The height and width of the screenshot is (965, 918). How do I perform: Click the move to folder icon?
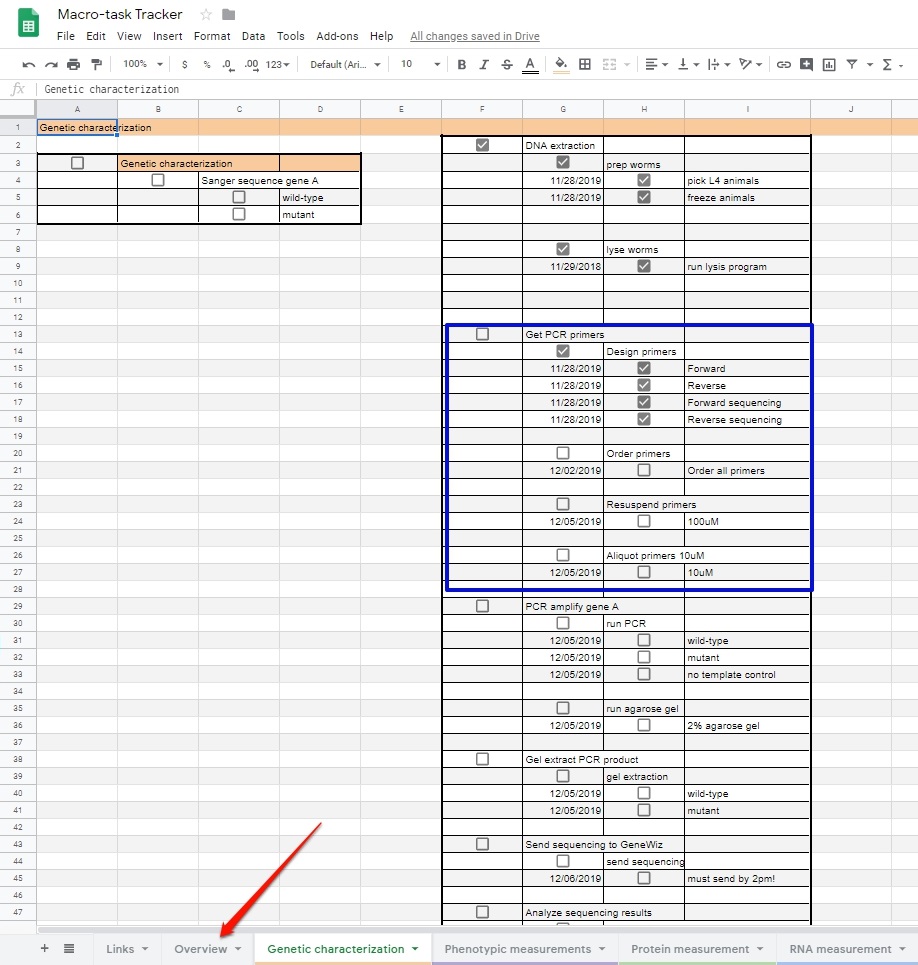pos(228,14)
